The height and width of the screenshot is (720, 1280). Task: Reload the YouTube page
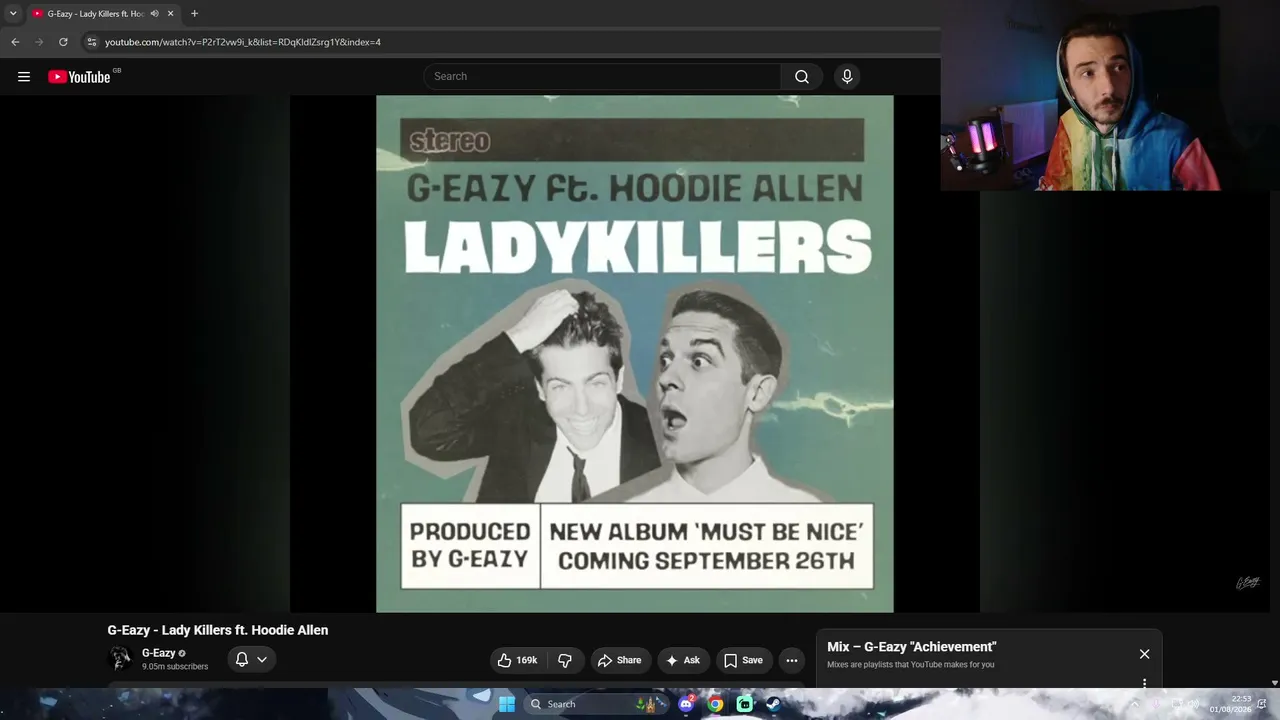[63, 42]
